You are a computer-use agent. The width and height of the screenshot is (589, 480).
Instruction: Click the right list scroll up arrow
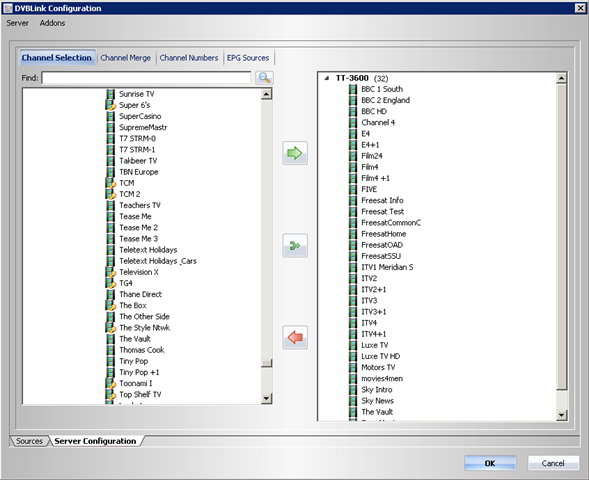tap(561, 78)
